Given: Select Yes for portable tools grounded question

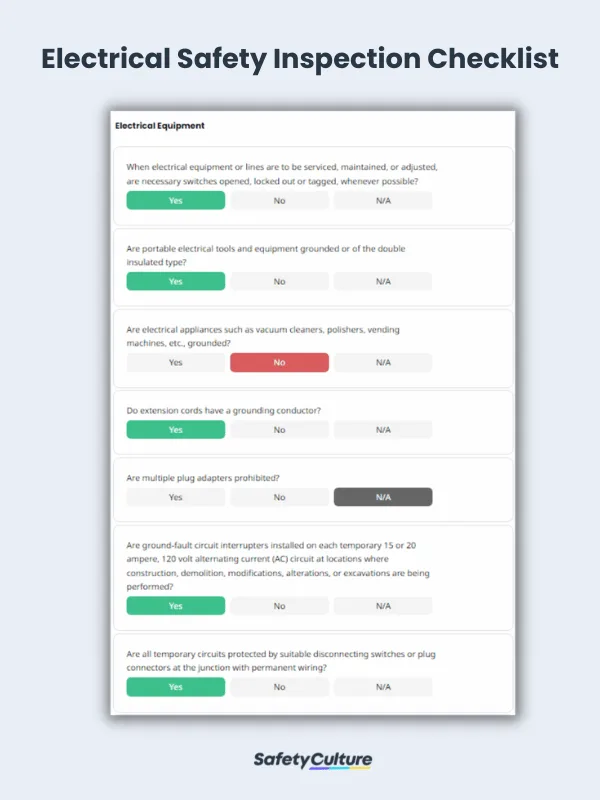Looking at the screenshot, I should click(176, 281).
